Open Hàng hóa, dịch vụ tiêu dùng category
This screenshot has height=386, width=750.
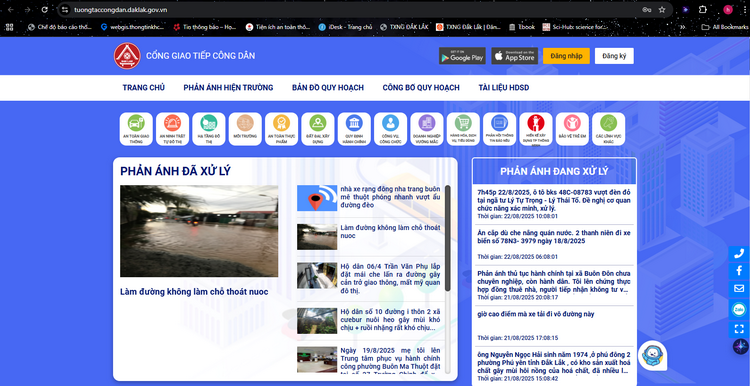pyautogui.click(x=463, y=129)
